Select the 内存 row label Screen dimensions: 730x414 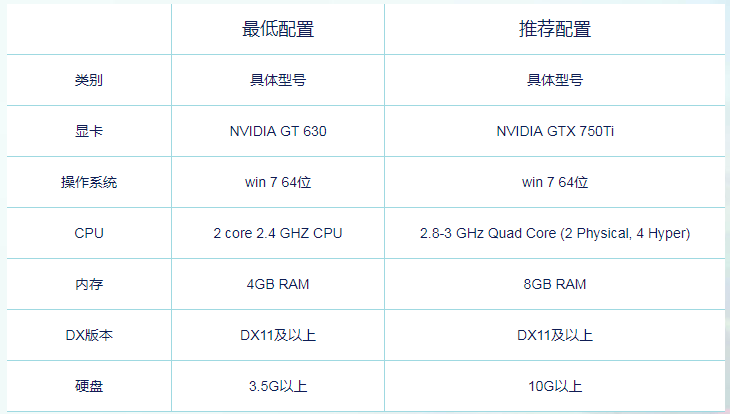pyautogui.click(x=89, y=284)
